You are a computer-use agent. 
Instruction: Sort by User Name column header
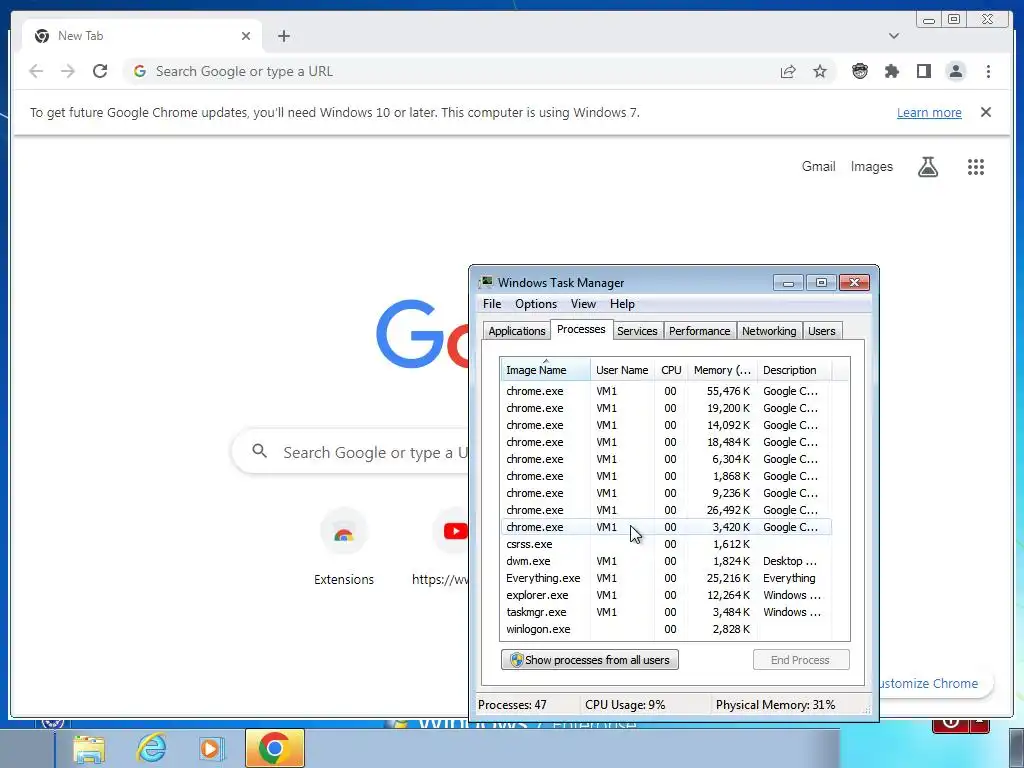coord(622,370)
